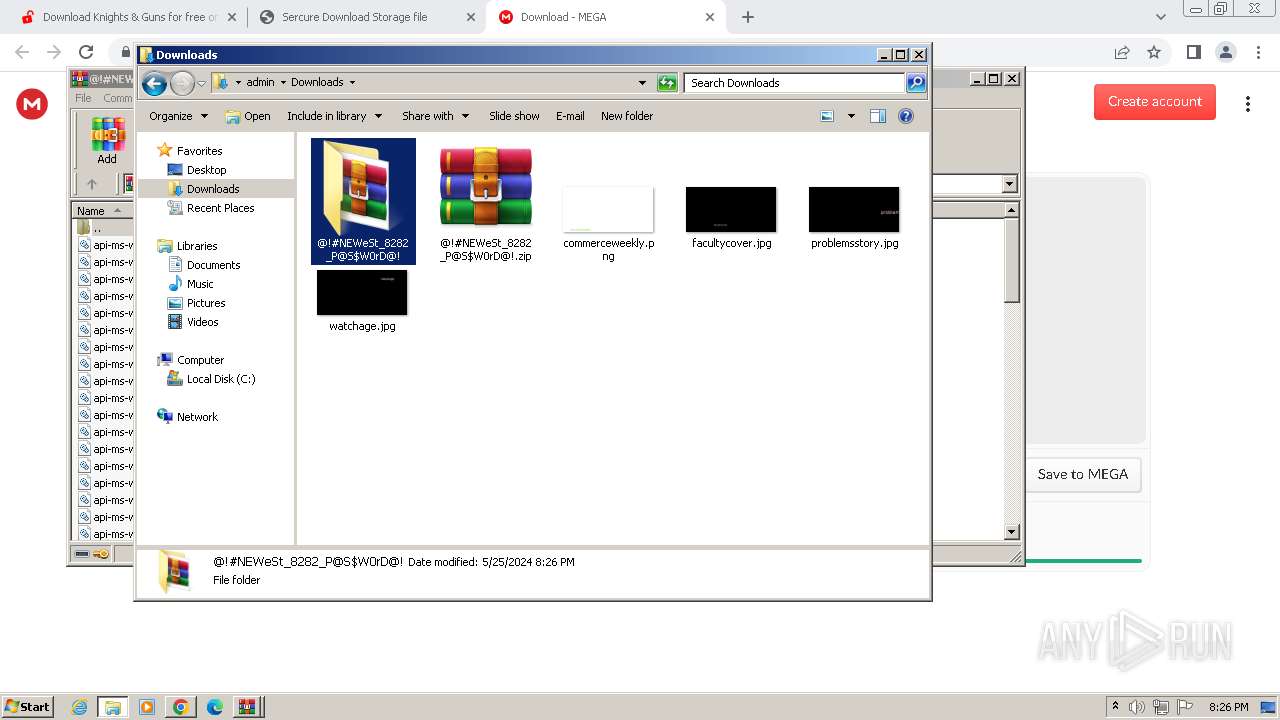Select Computer in the navigation pane
The width and height of the screenshot is (1280, 720).
(x=200, y=360)
